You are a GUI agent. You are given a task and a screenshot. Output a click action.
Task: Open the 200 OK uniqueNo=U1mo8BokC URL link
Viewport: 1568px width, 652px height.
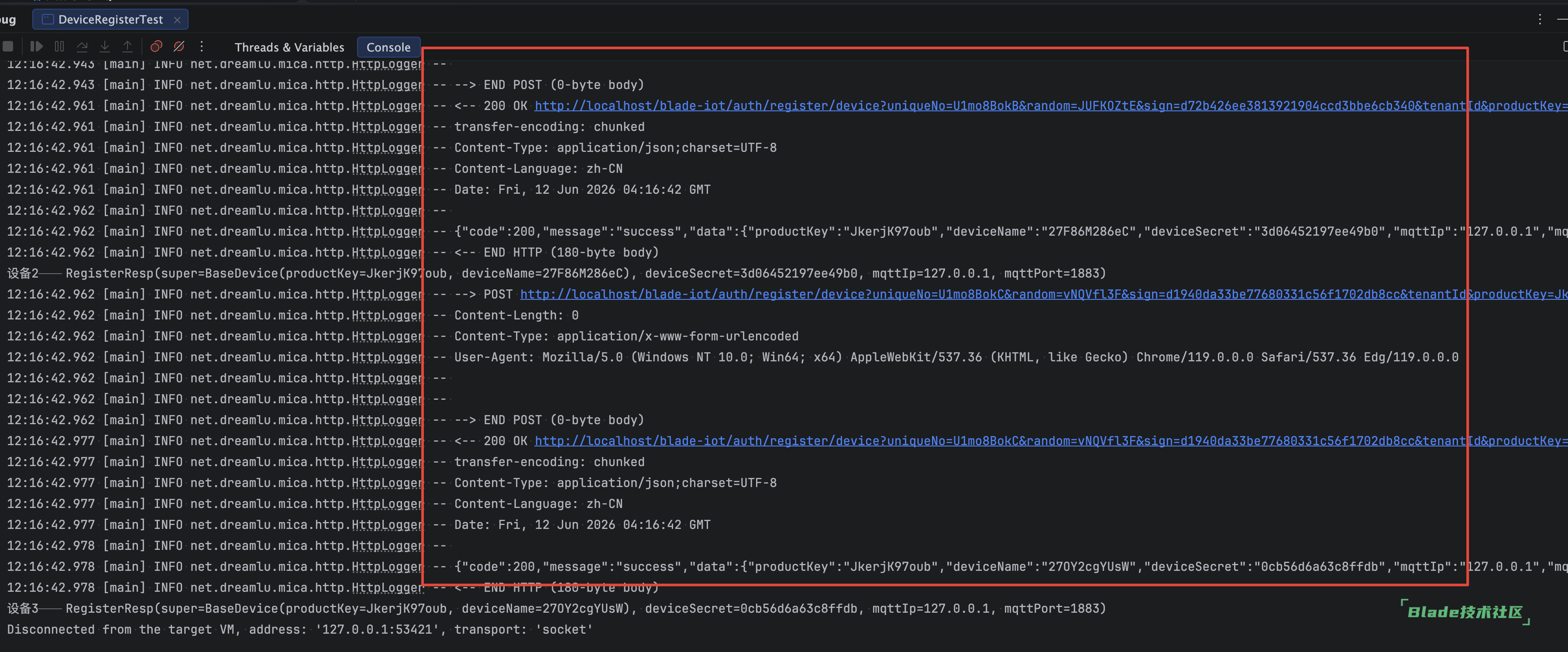tap(1051, 441)
